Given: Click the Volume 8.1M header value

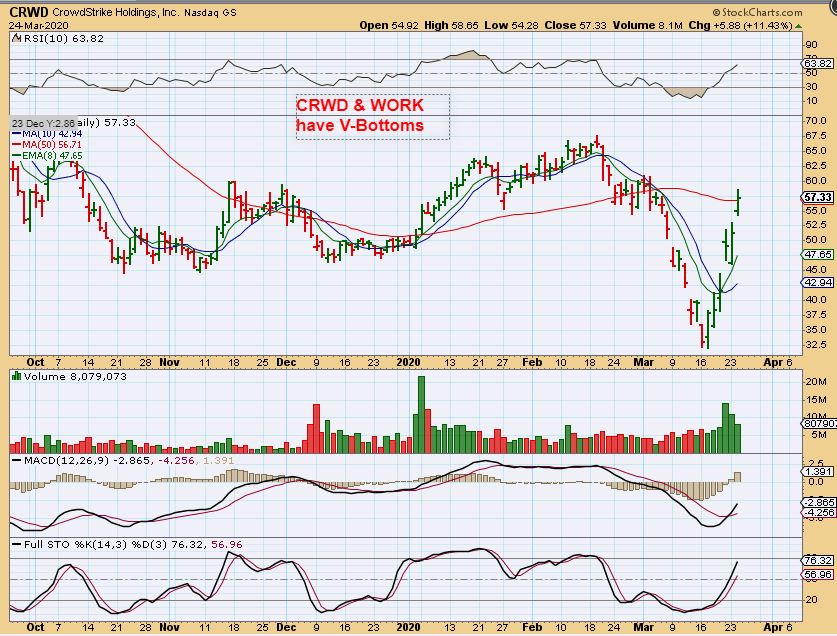Looking at the screenshot, I should point(648,25).
